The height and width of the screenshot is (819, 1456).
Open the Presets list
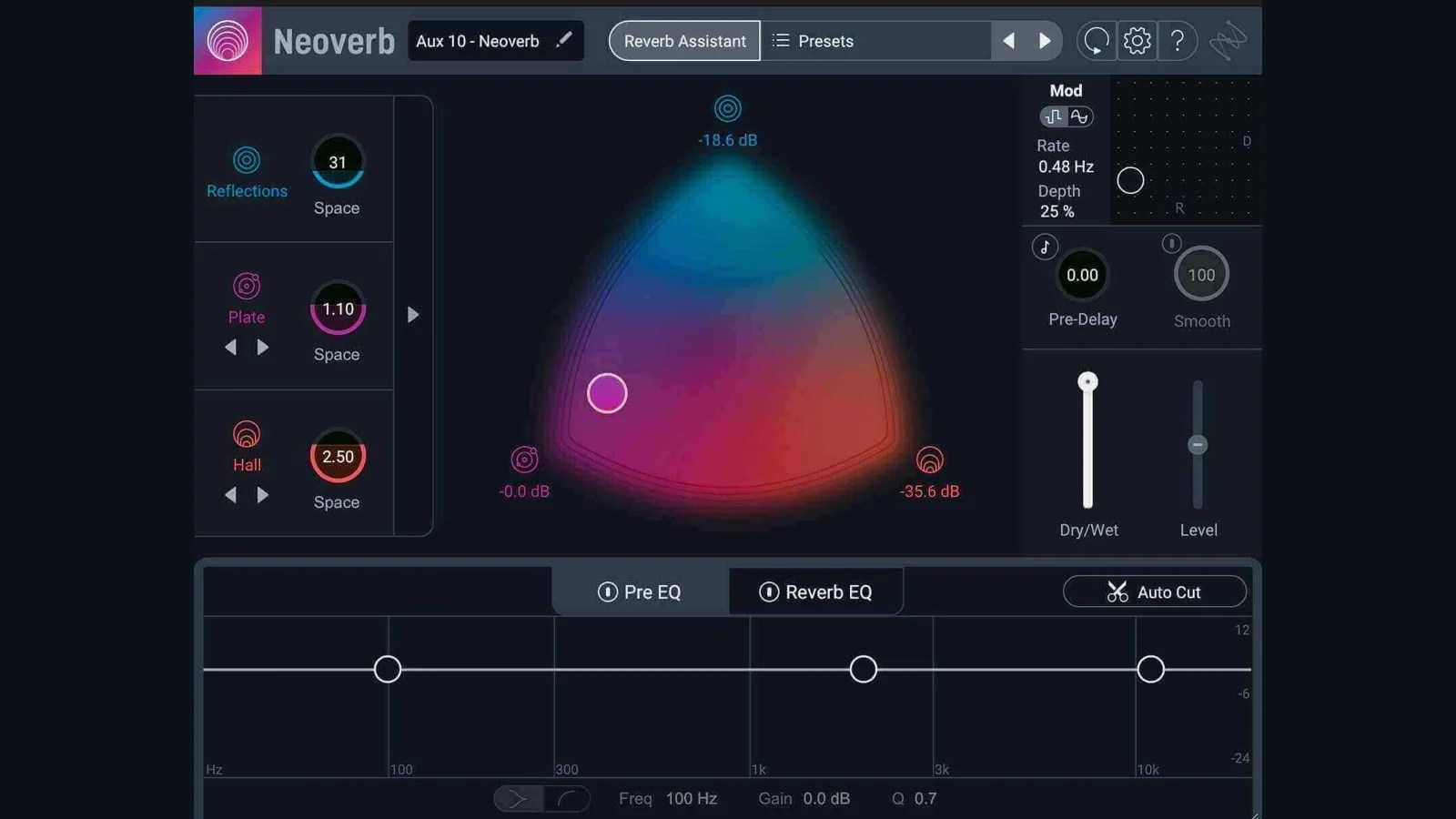813,41
